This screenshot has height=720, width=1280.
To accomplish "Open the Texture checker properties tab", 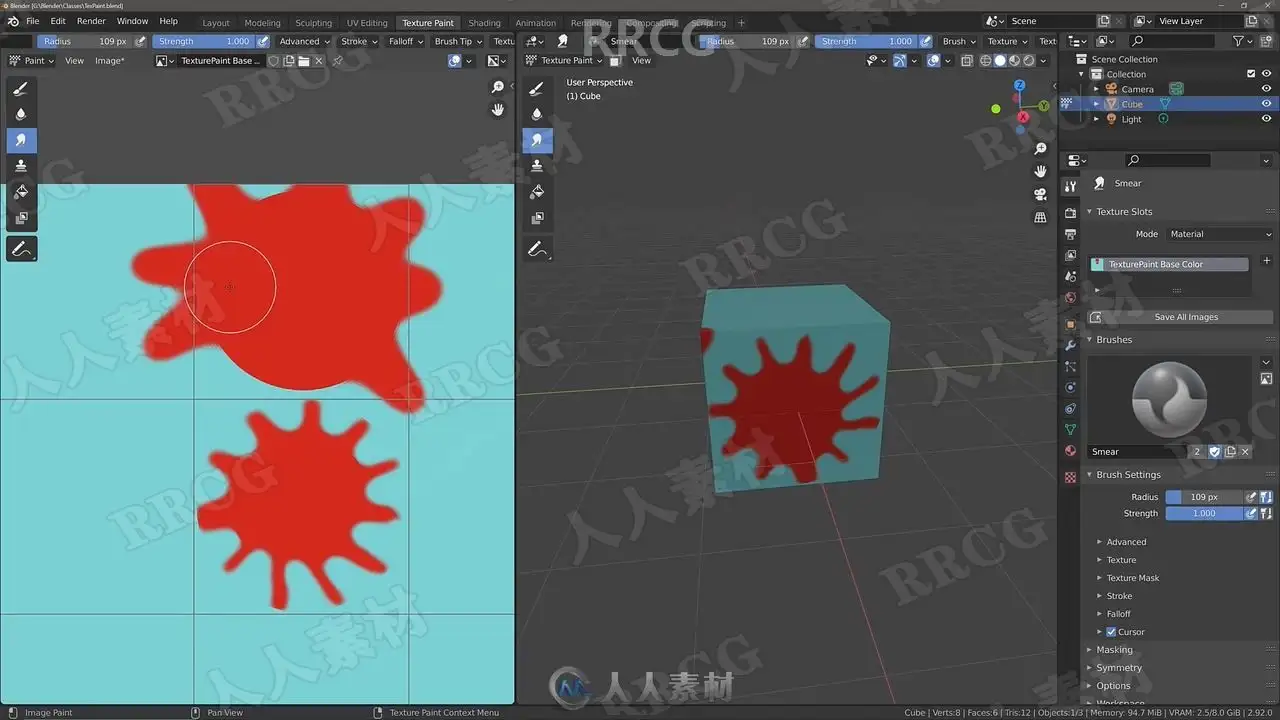I will pyautogui.click(x=1071, y=478).
